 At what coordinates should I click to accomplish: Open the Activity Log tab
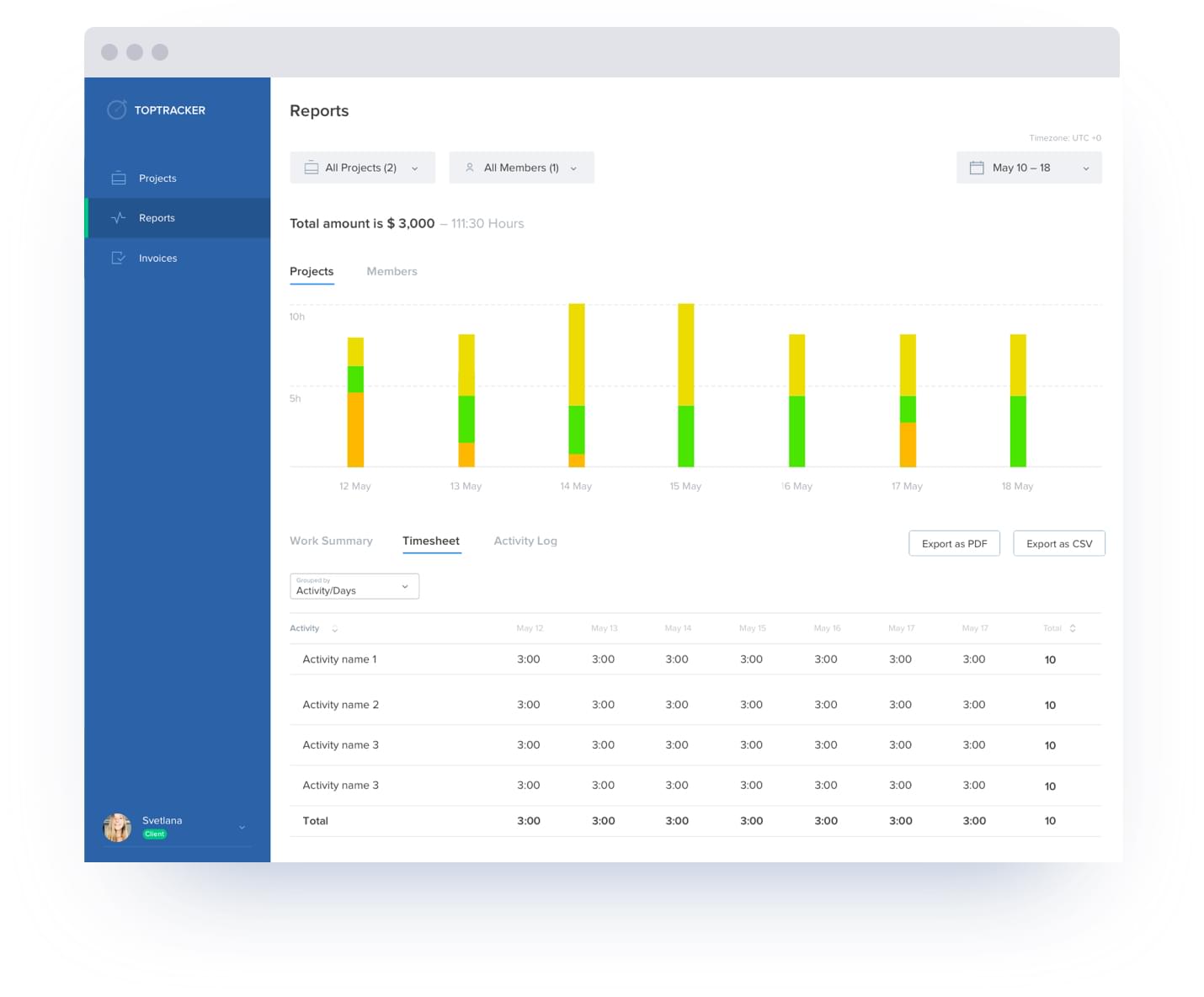coord(525,541)
